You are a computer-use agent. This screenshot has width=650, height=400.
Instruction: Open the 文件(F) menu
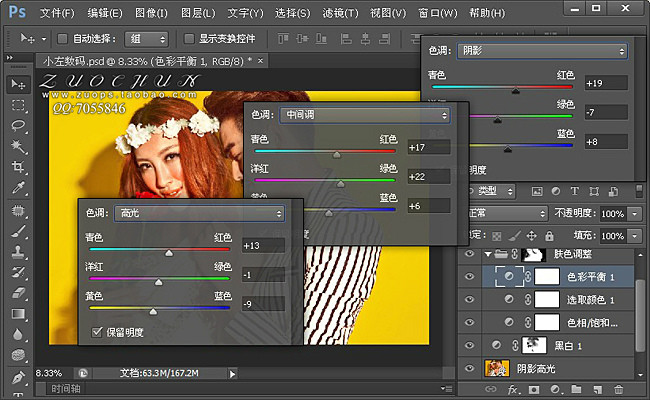57,13
